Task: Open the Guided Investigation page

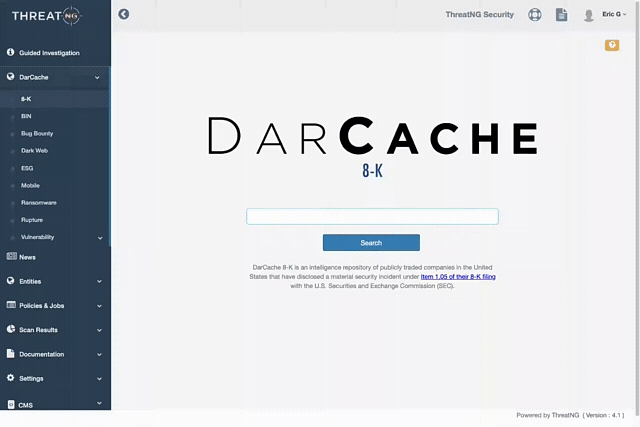Action: point(49,53)
